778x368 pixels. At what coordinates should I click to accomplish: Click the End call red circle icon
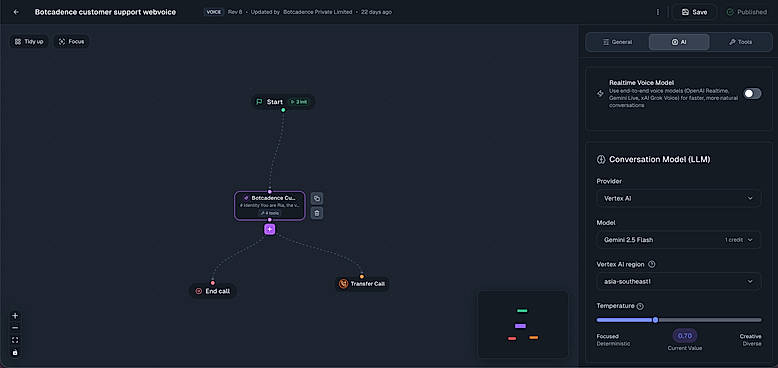tap(198, 291)
